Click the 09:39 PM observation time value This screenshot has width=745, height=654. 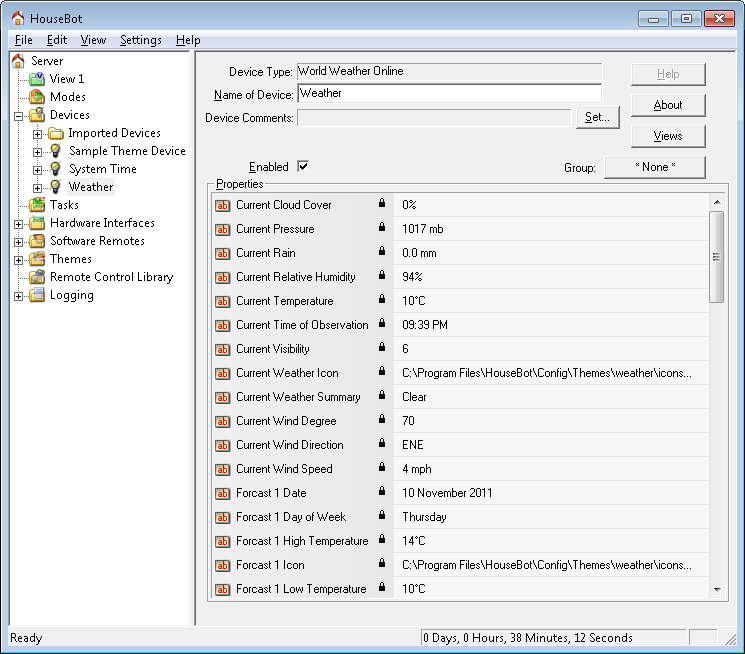point(425,325)
